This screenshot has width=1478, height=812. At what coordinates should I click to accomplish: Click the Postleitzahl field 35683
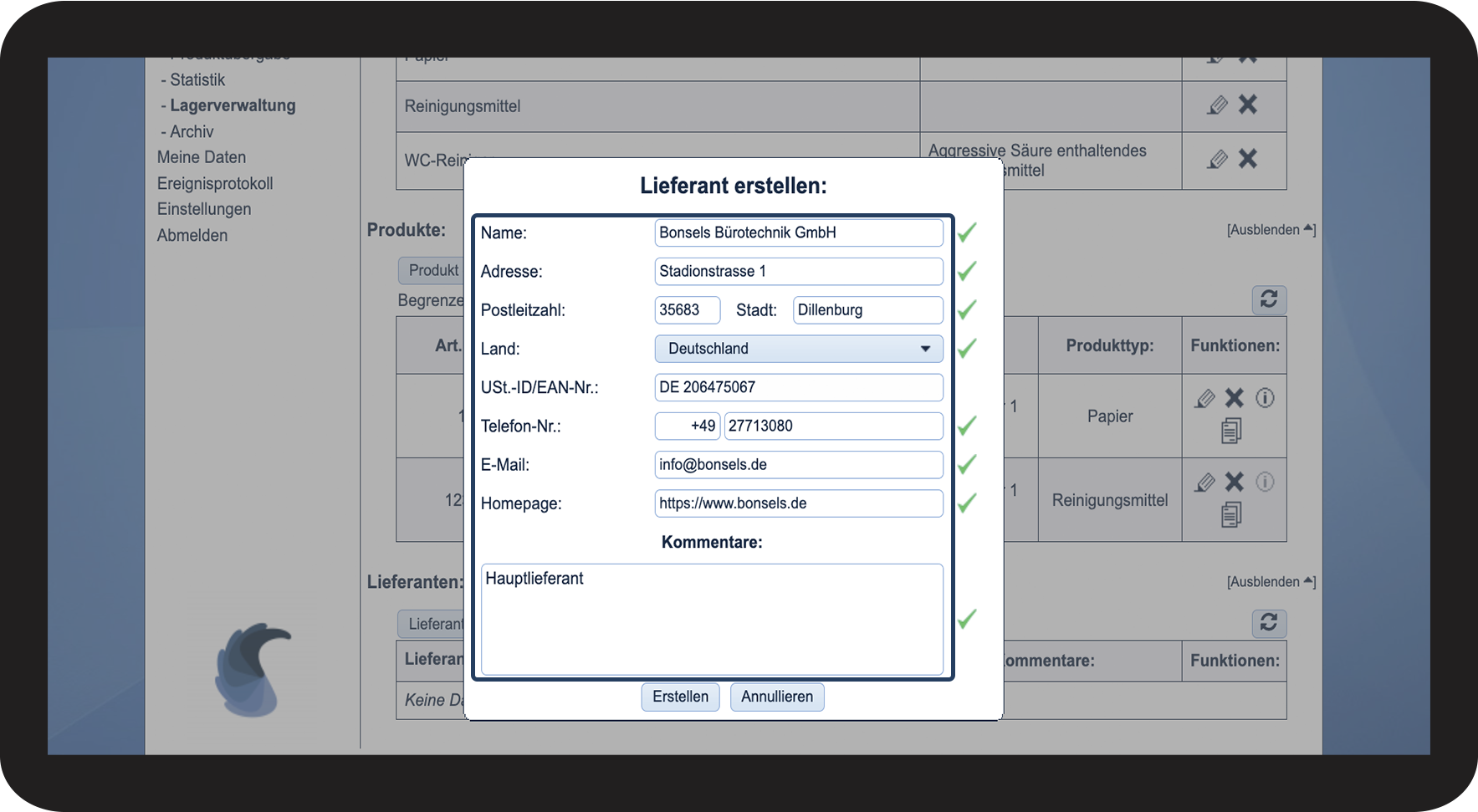coord(688,309)
